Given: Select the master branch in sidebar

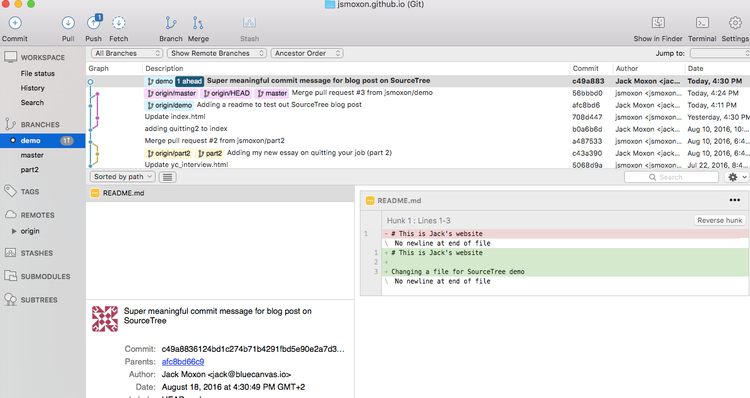Looking at the screenshot, I should coord(32,155).
